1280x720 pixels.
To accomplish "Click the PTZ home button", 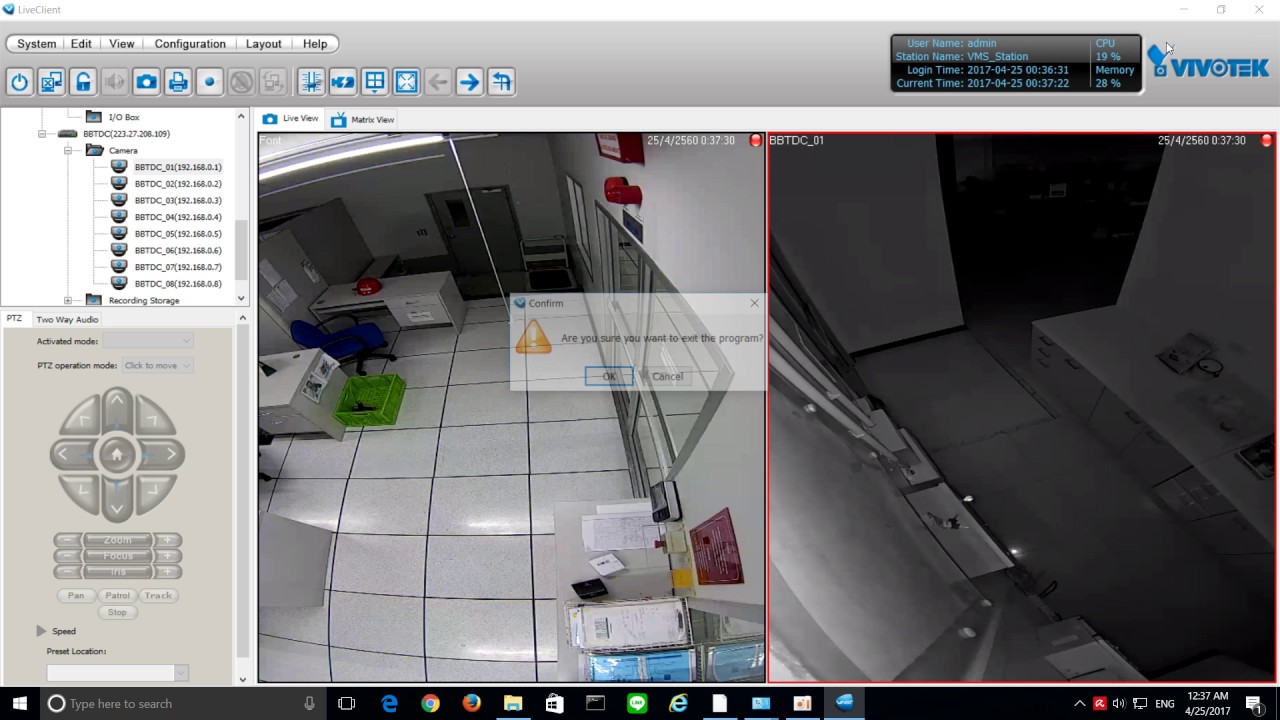I will tap(117, 455).
